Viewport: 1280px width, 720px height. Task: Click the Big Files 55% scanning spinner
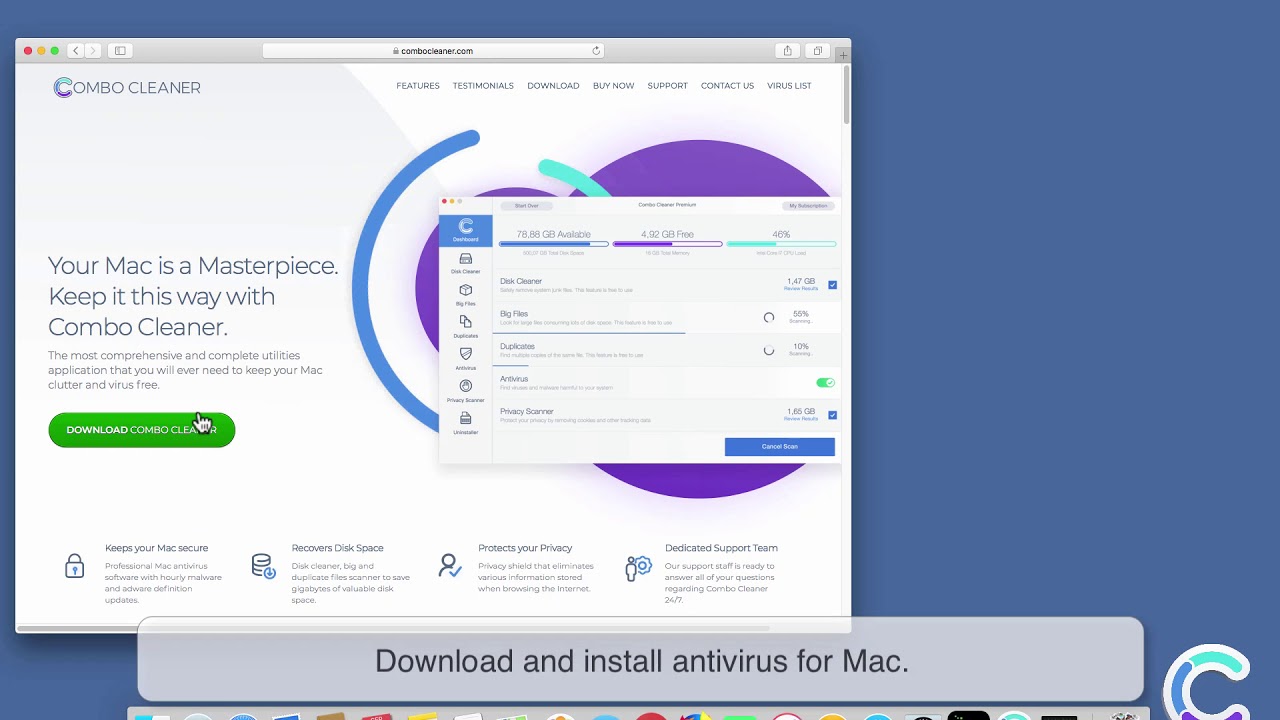click(769, 318)
